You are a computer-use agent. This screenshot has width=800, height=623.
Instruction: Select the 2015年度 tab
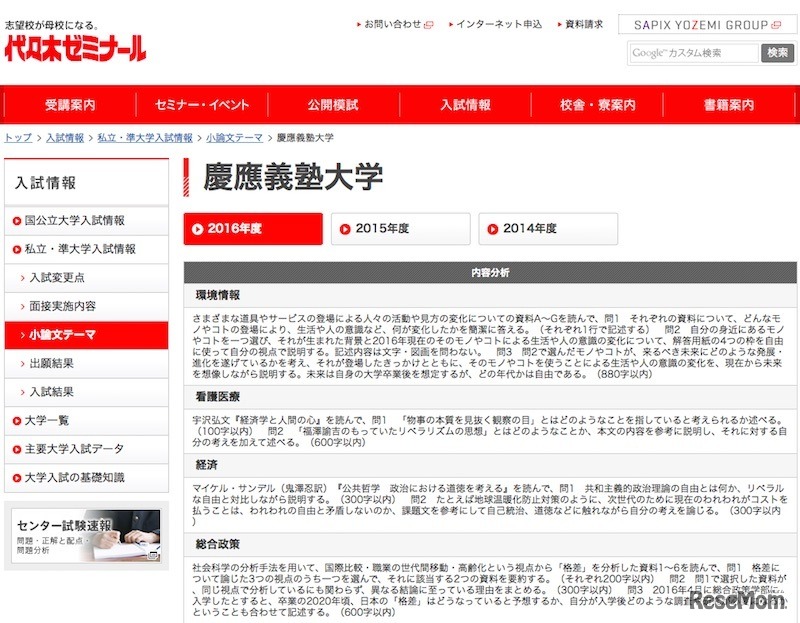coord(401,229)
